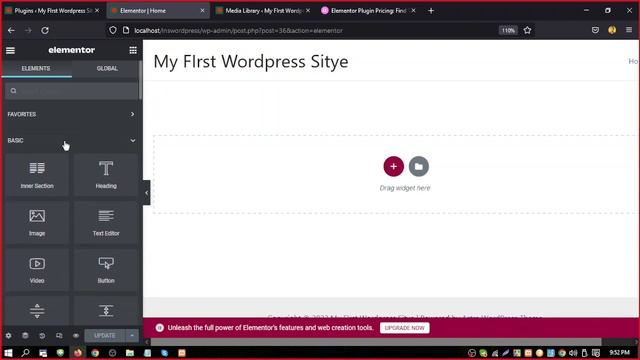This screenshot has width=640, height=360.
Task: Select the Spacer widget
Action: [106, 311]
